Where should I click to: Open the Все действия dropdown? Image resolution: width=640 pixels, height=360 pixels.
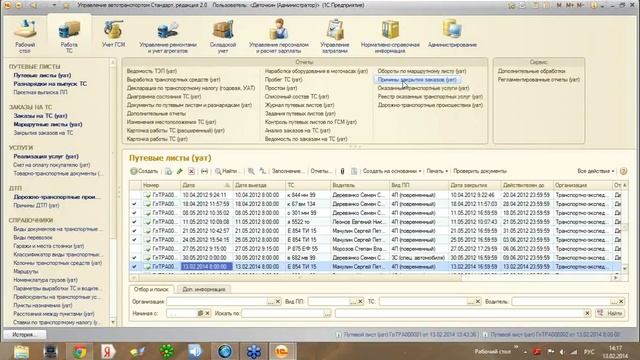596,171
